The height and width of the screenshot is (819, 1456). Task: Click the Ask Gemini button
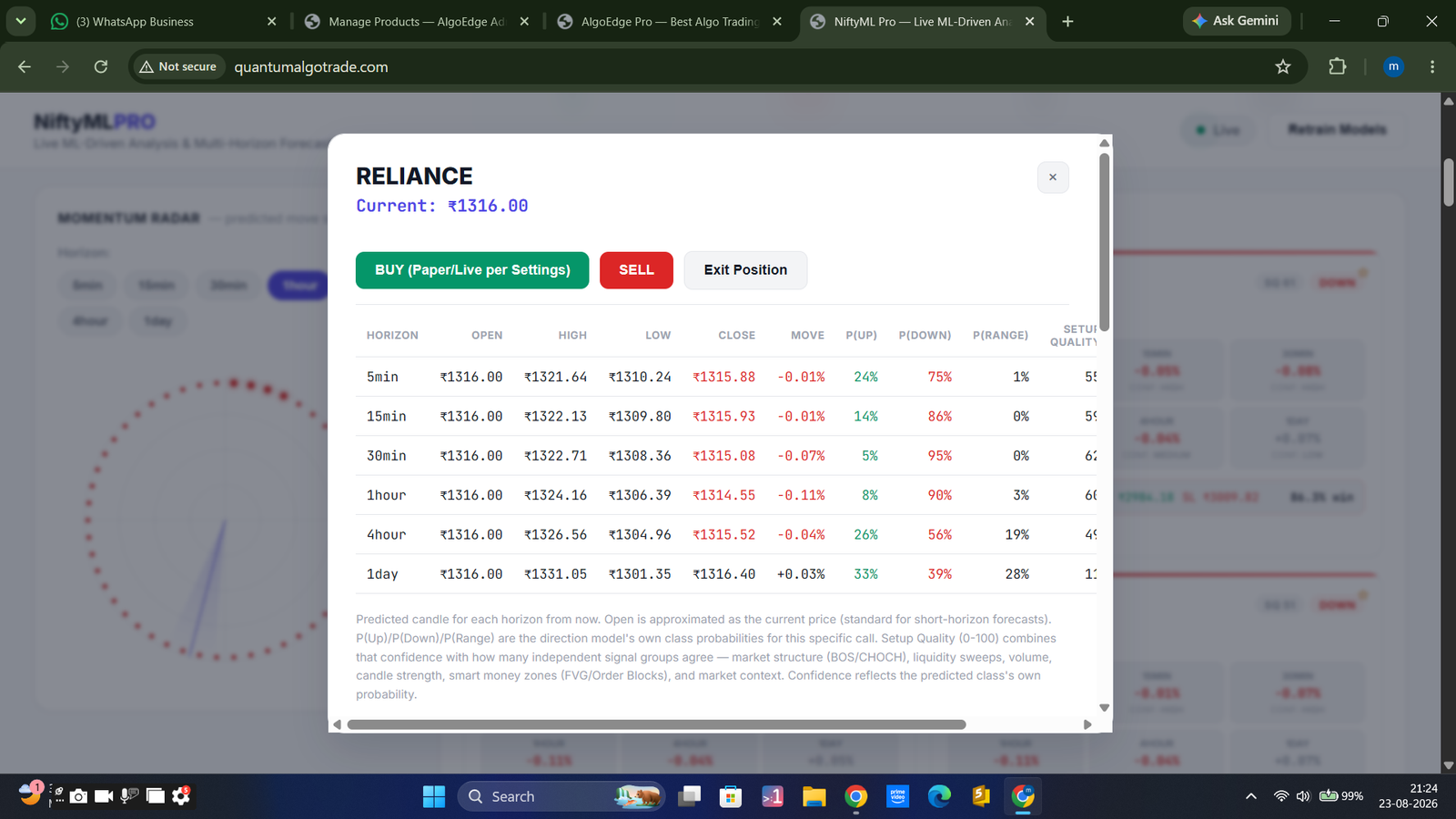point(1236,21)
